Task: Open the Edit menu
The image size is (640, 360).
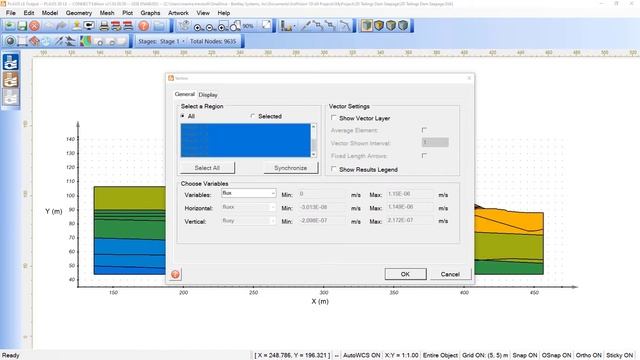Action: [29, 13]
